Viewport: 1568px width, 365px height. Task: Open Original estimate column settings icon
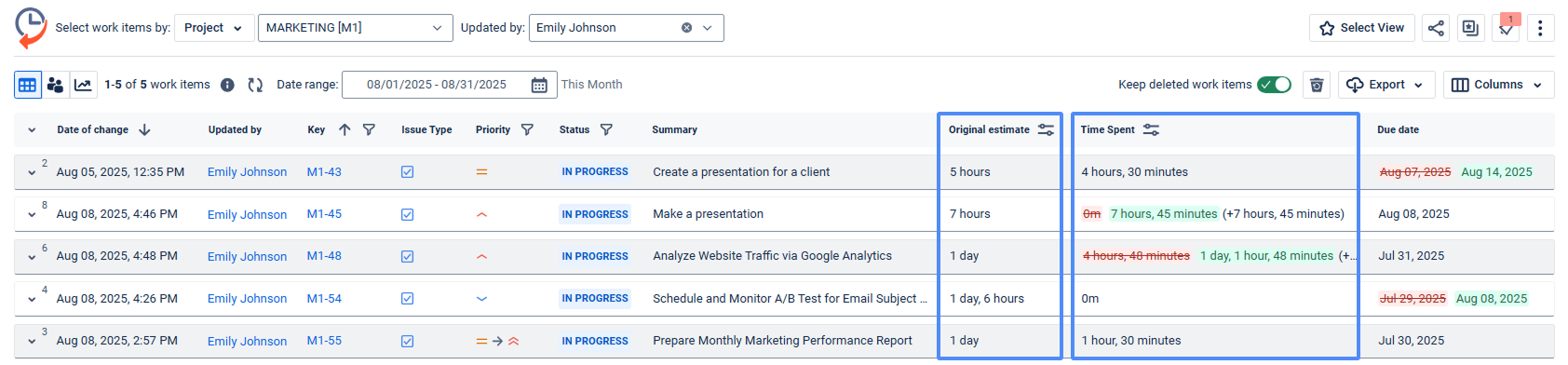pos(1046,129)
